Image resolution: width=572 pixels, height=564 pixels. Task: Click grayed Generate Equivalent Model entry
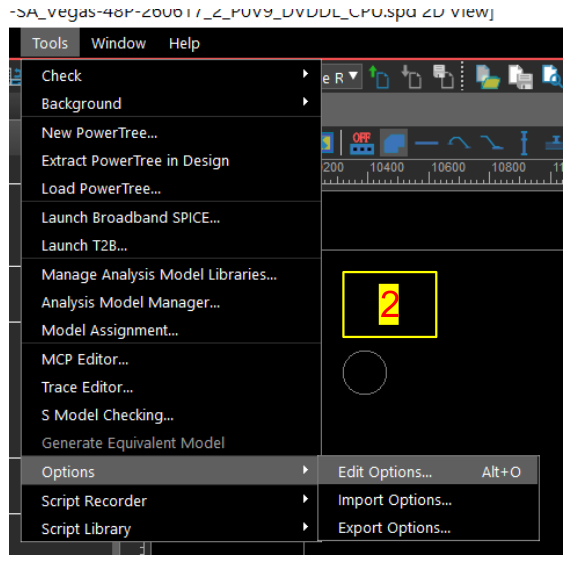click(x=171, y=443)
